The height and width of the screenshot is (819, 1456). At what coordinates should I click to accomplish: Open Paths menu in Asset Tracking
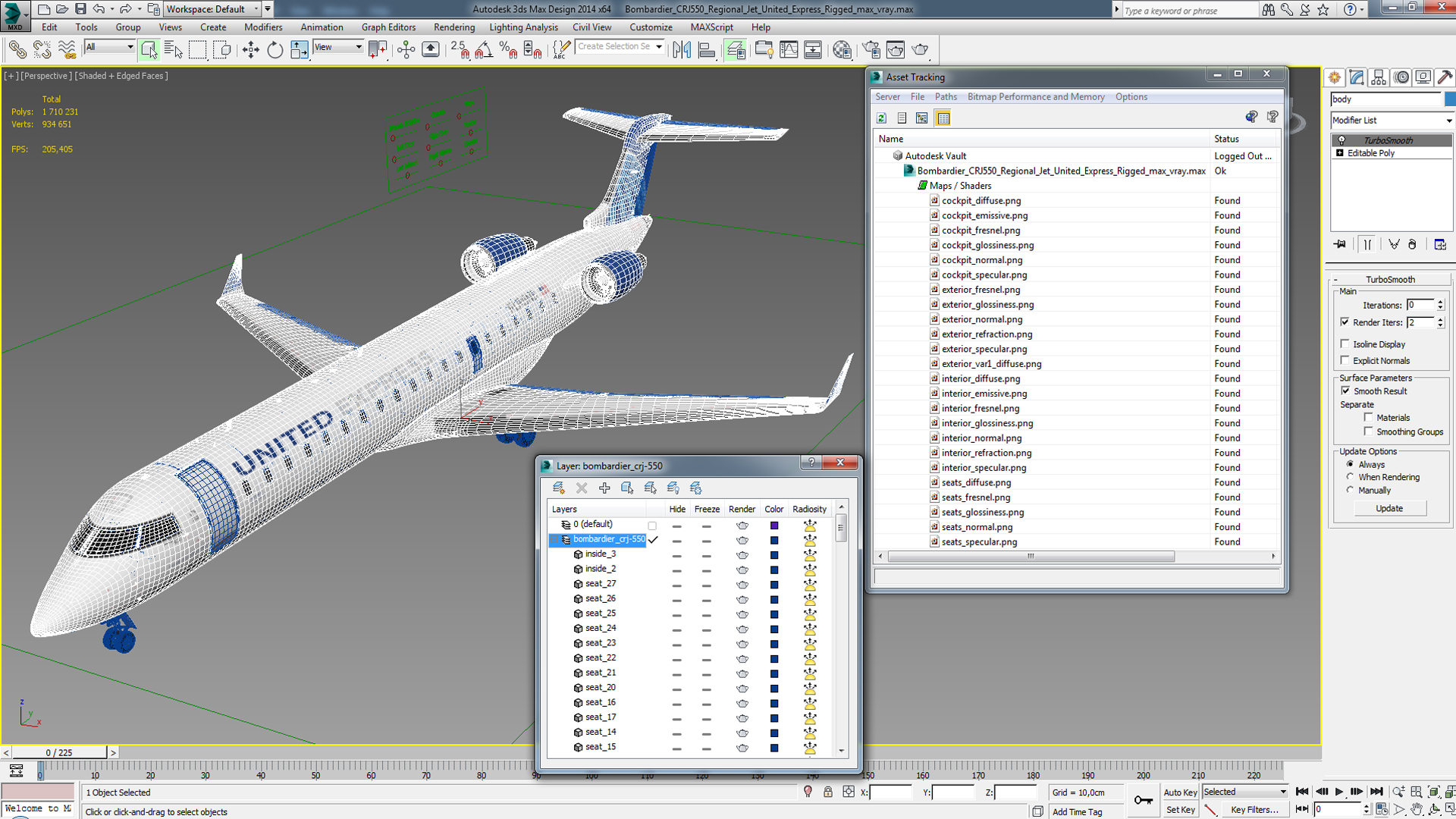946,97
